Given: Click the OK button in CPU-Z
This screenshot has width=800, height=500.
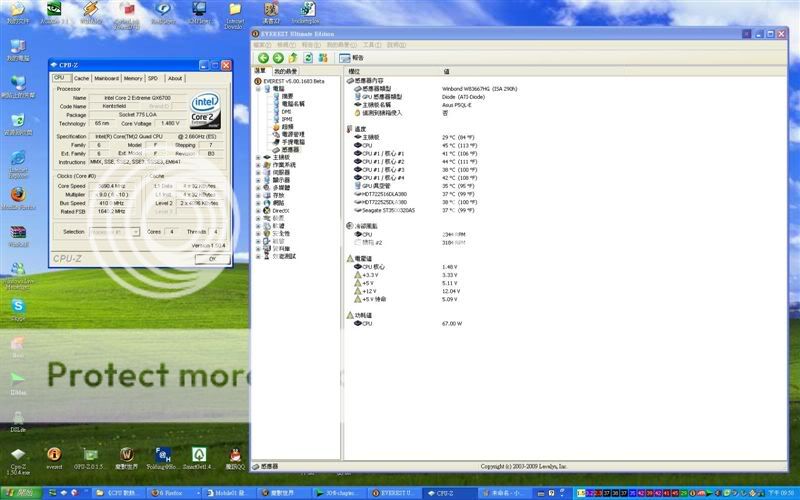Looking at the screenshot, I should coord(211,258).
